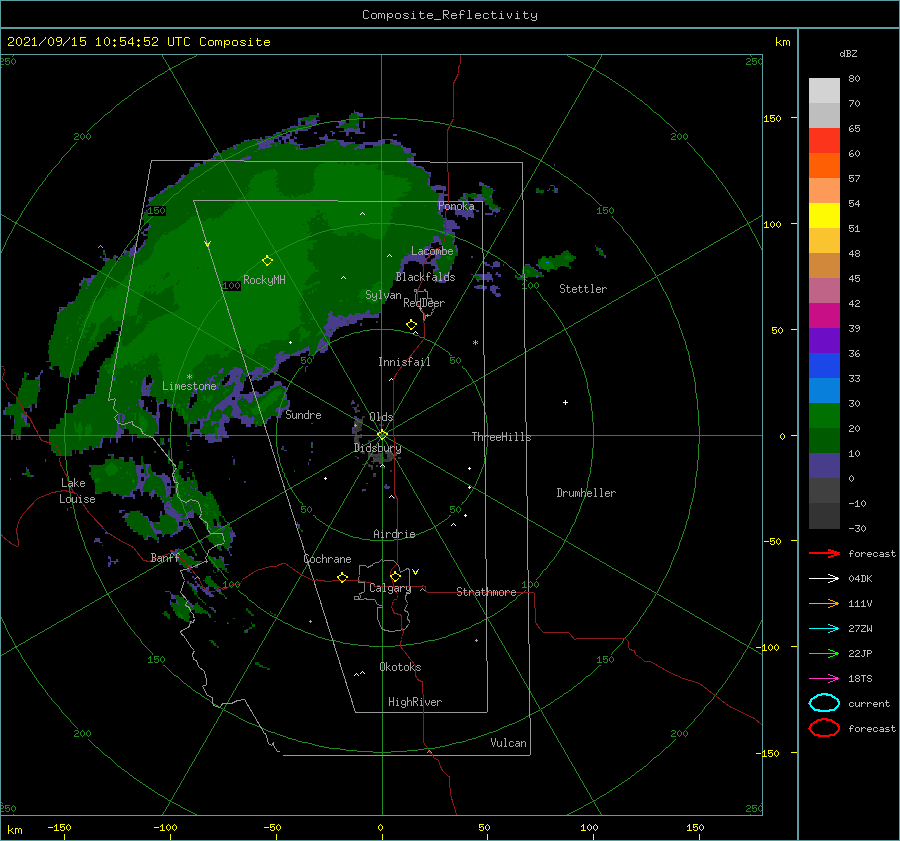Click the Ponoka city label

click(456, 206)
